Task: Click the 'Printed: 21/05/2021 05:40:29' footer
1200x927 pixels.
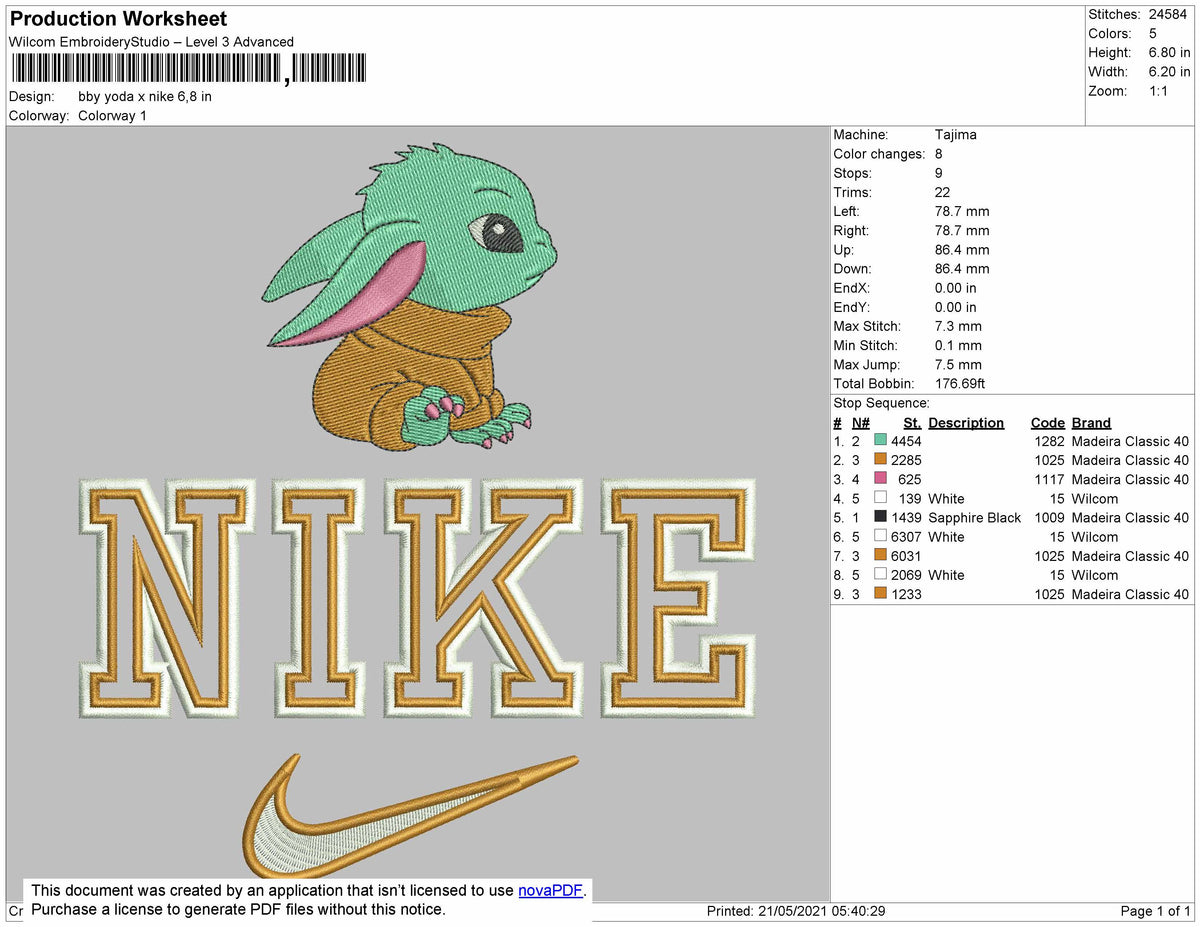Action: point(796,912)
